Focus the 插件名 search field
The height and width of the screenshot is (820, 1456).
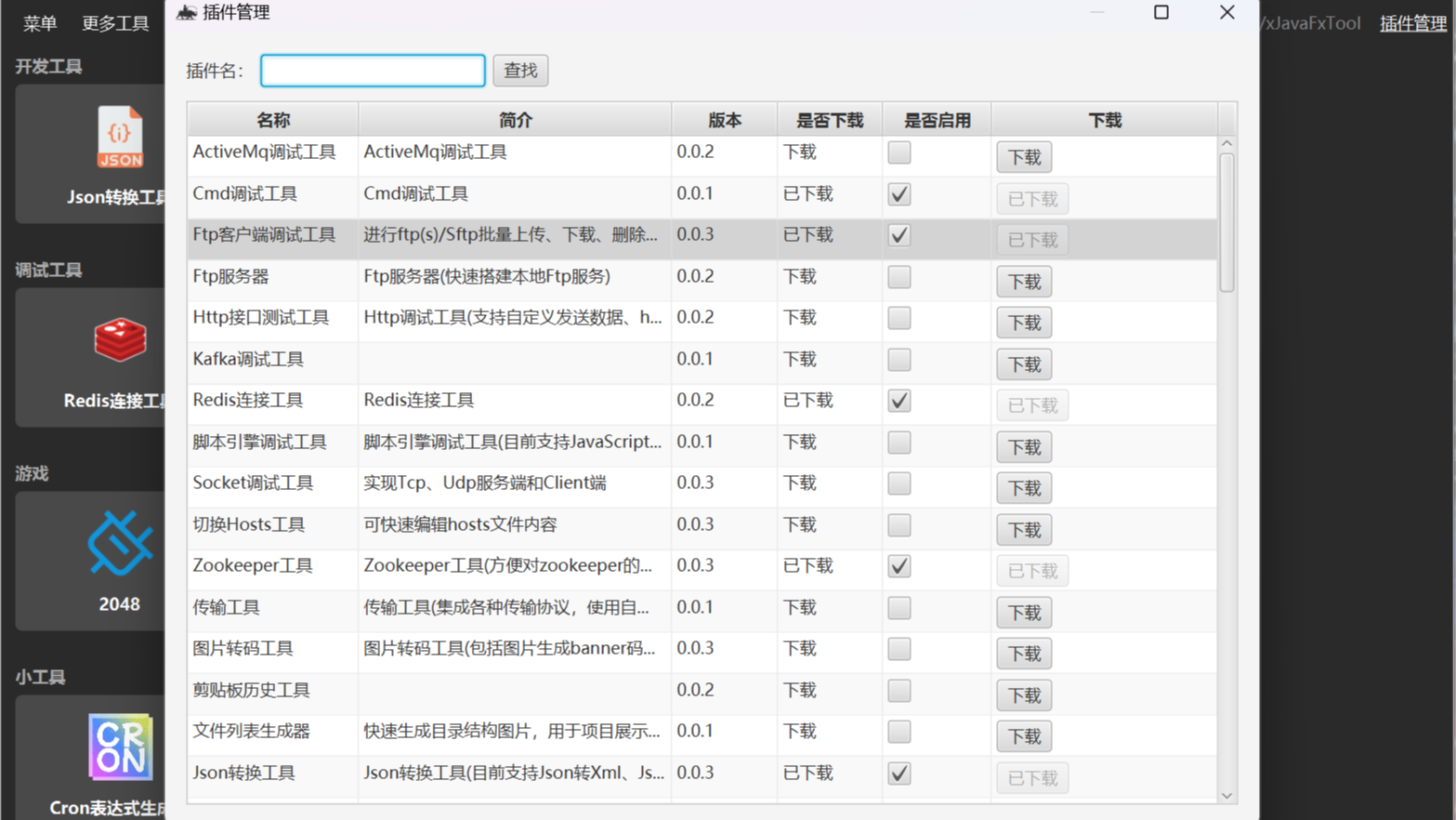point(373,71)
